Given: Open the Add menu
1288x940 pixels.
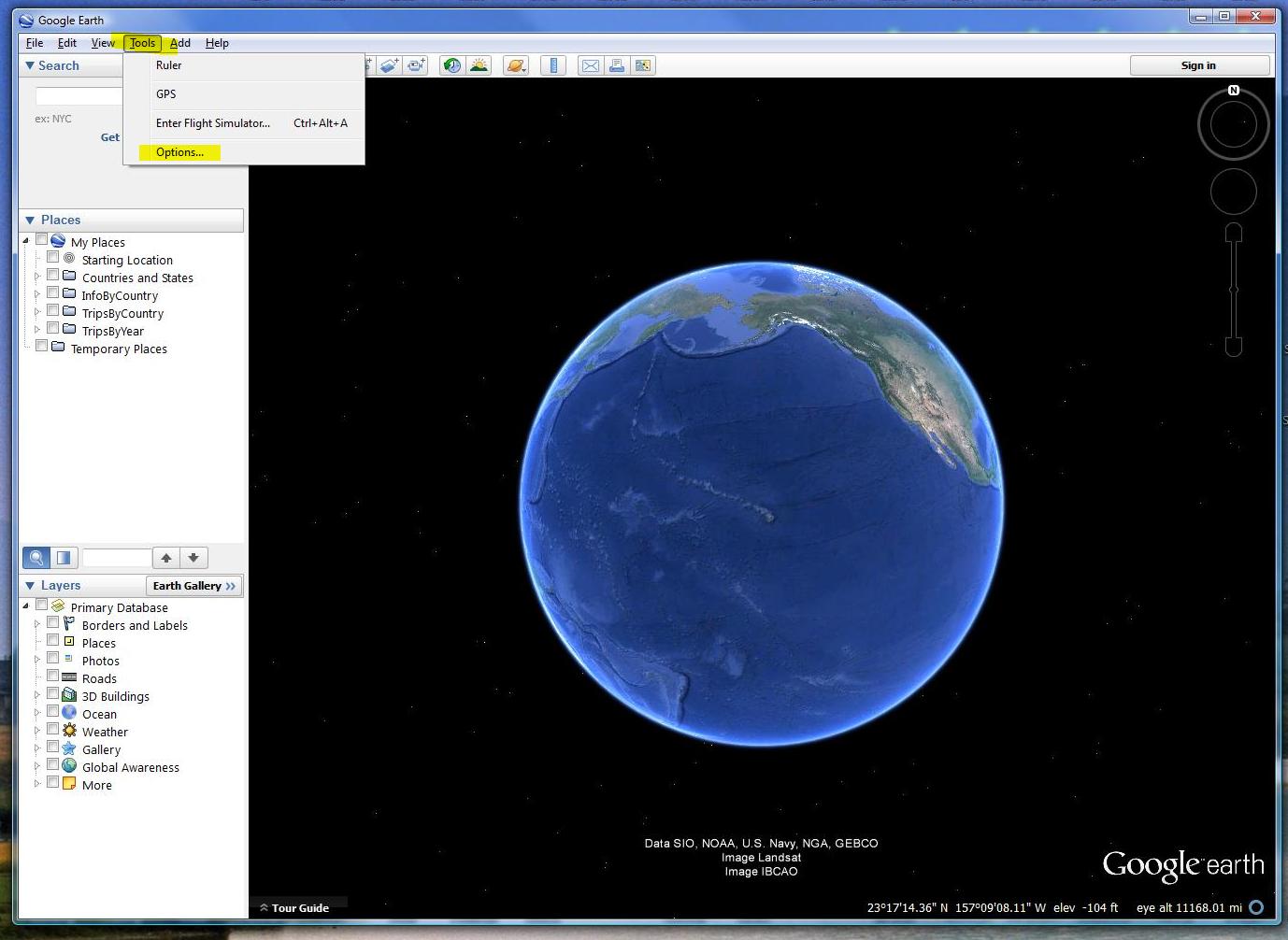Looking at the screenshot, I should tap(180, 43).
